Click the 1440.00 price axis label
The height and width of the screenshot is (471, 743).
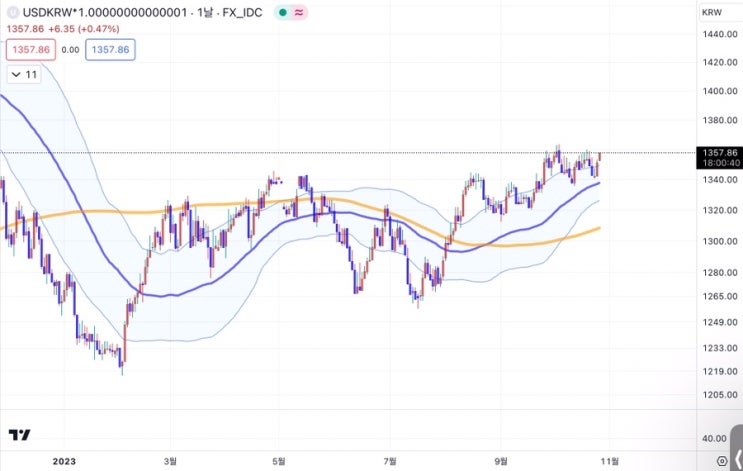[720, 34]
